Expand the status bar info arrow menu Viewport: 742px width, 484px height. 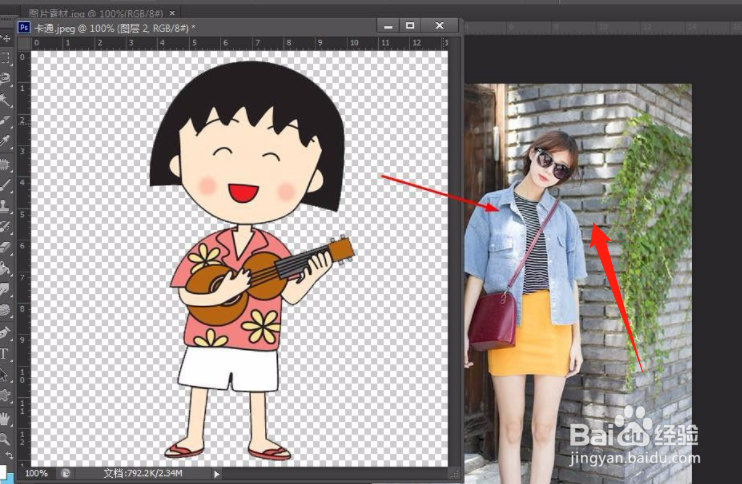[x=216, y=474]
